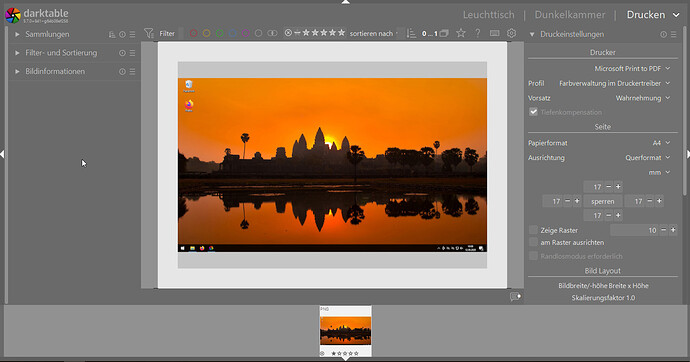Click history icon in Sammlungen header

(112, 34)
